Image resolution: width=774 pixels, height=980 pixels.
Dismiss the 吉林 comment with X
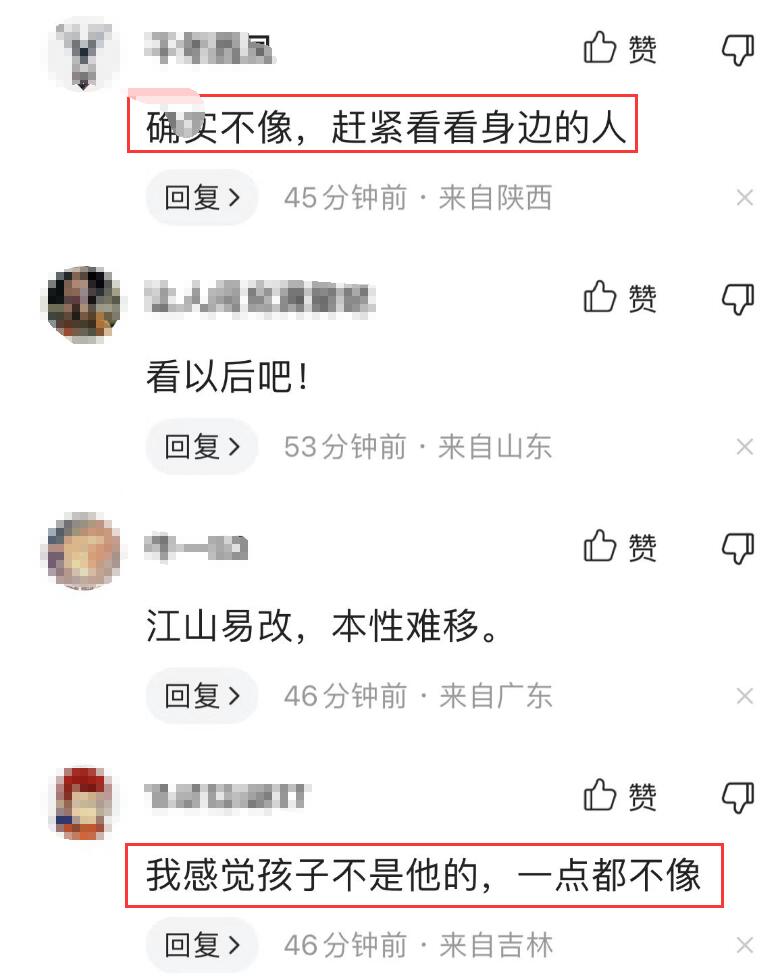pyautogui.click(x=745, y=945)
